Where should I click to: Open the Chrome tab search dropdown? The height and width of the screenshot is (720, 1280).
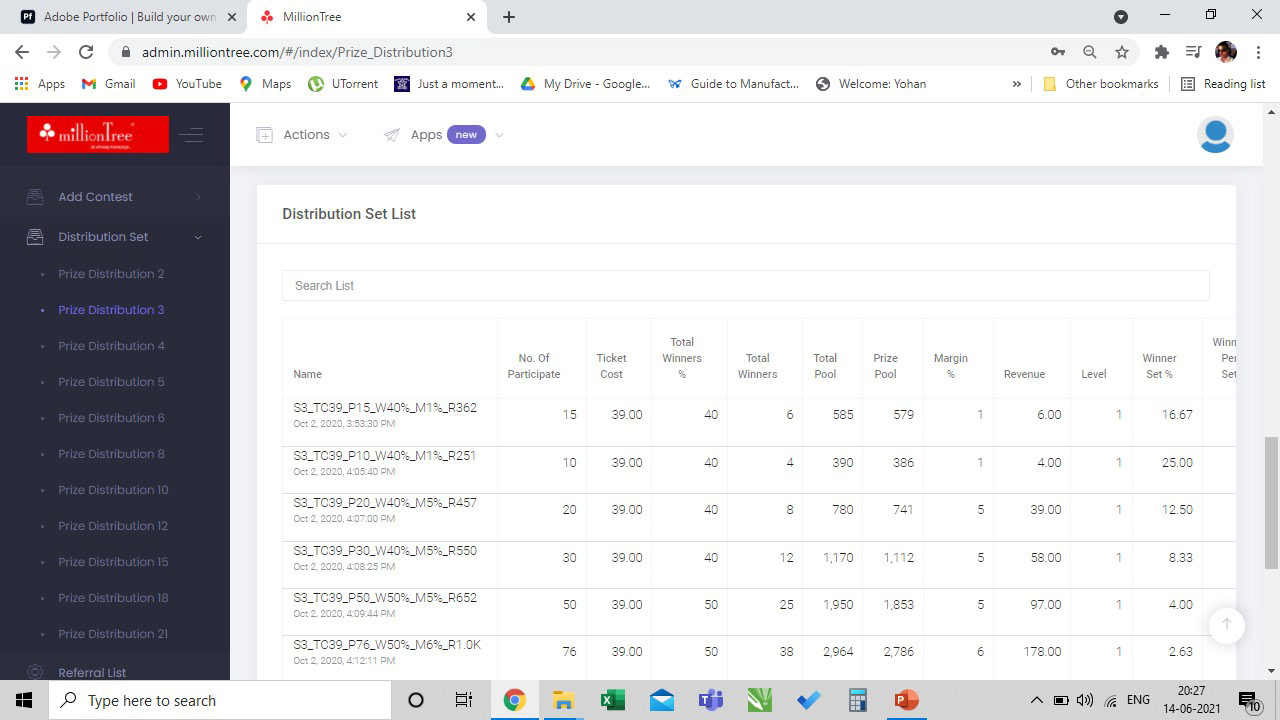1121,17
